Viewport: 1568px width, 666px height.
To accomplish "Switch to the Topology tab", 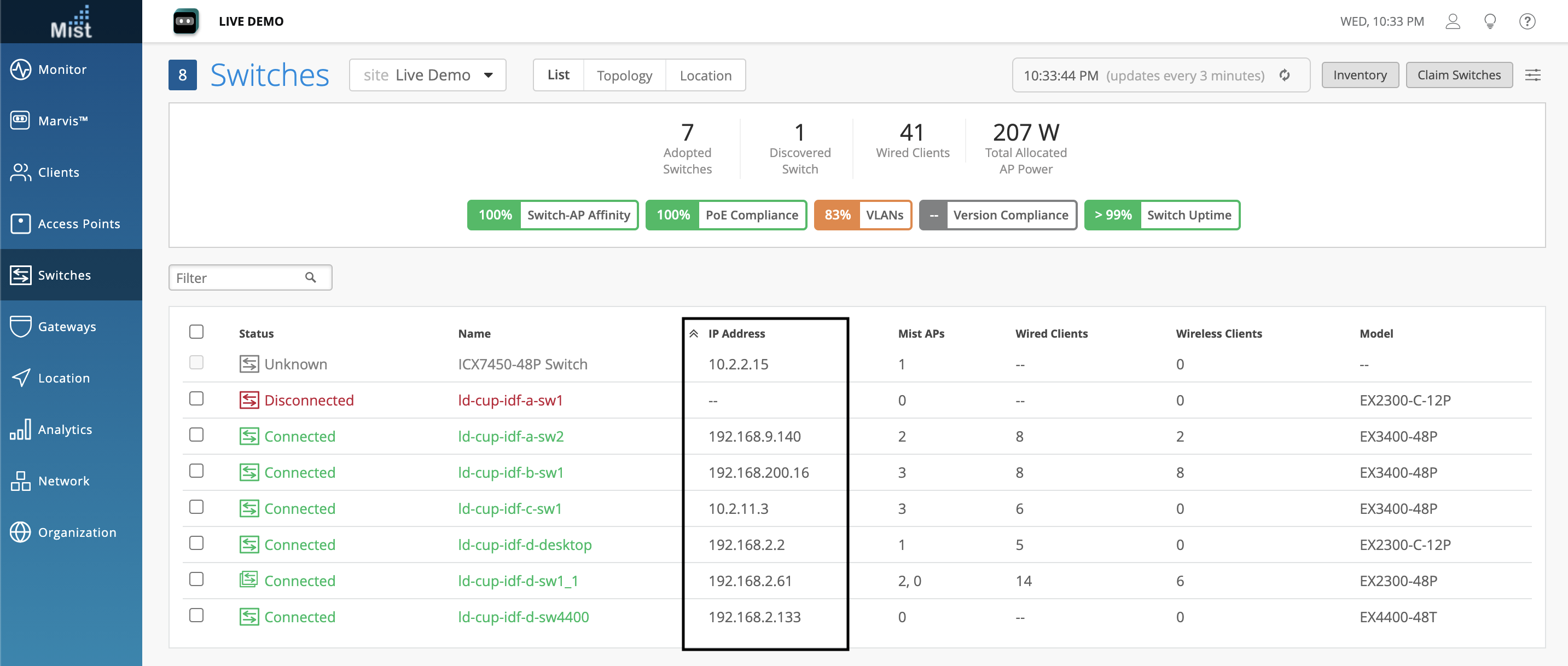I will click(624, 76).
